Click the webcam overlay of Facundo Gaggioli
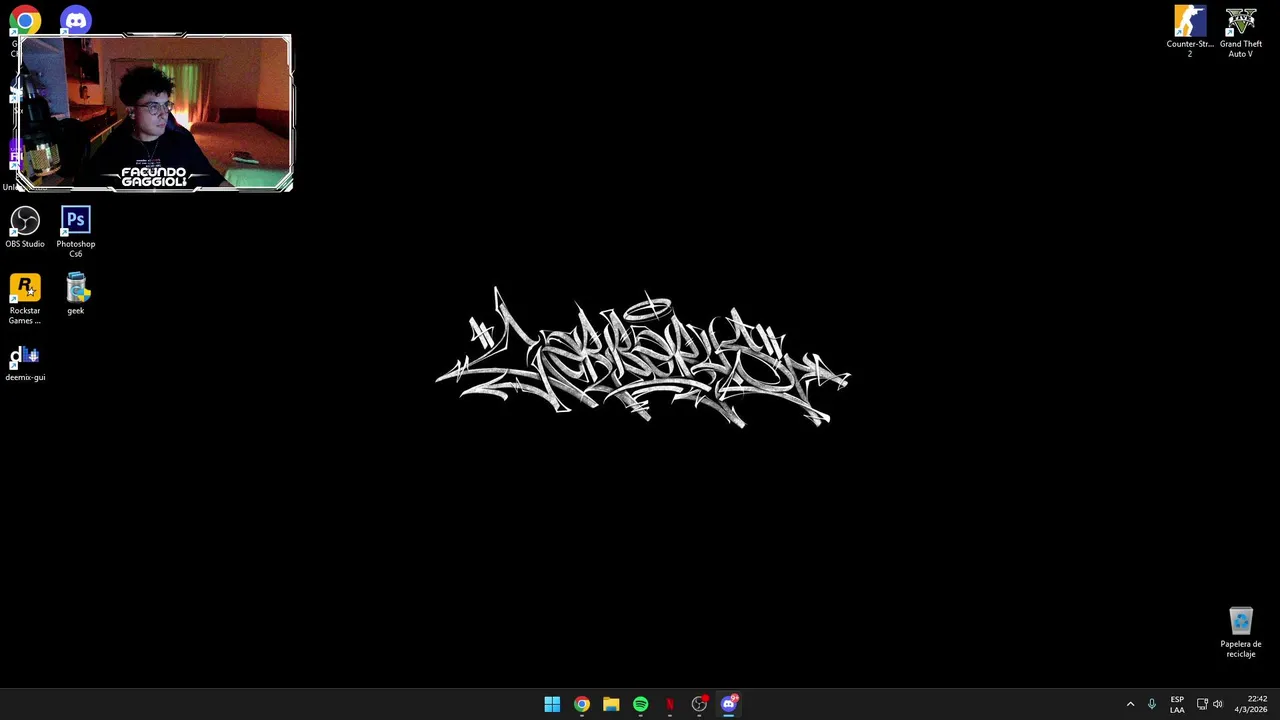 coord(156,113)
